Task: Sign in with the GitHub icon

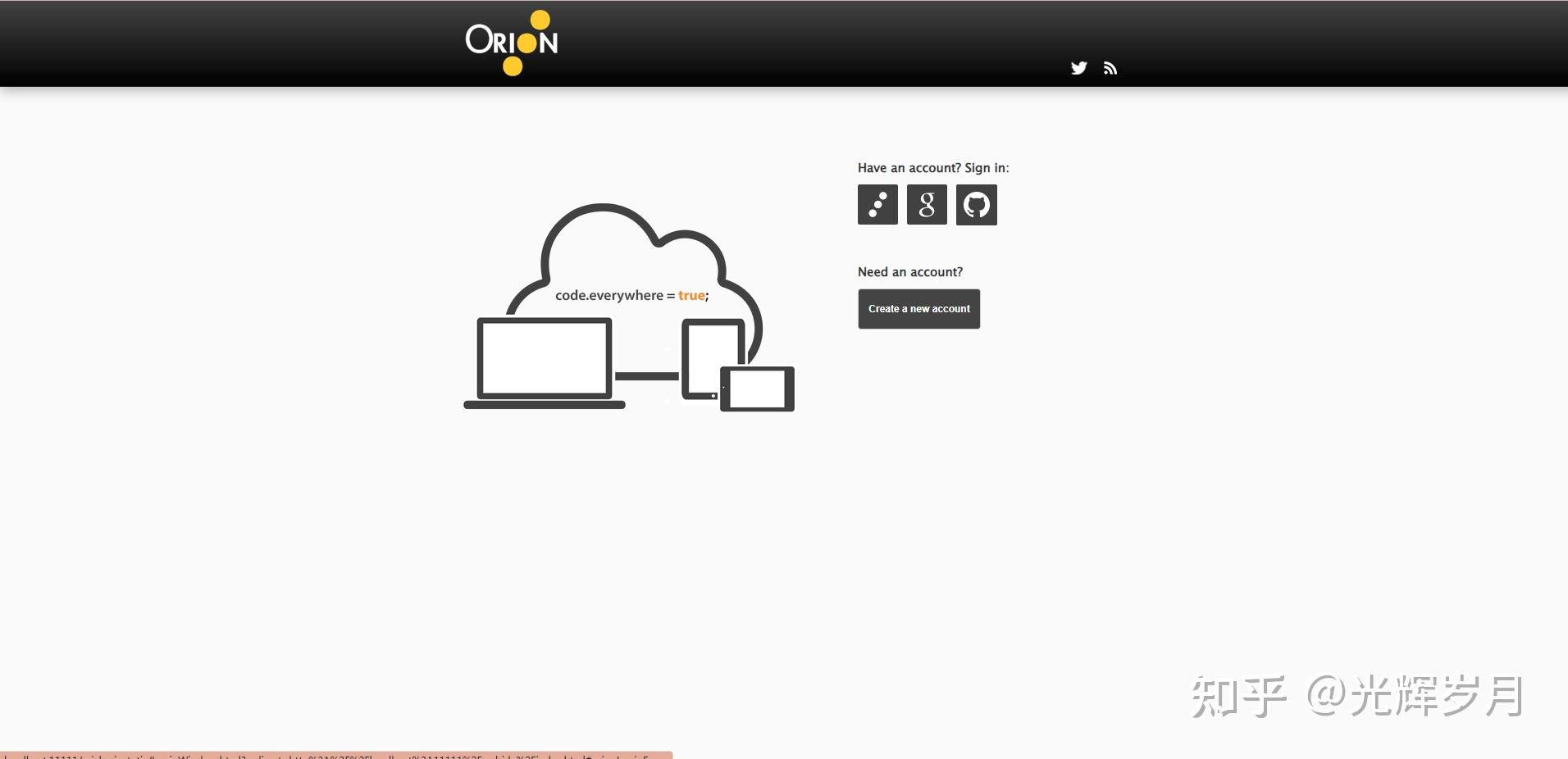Action: coord(977,204)
